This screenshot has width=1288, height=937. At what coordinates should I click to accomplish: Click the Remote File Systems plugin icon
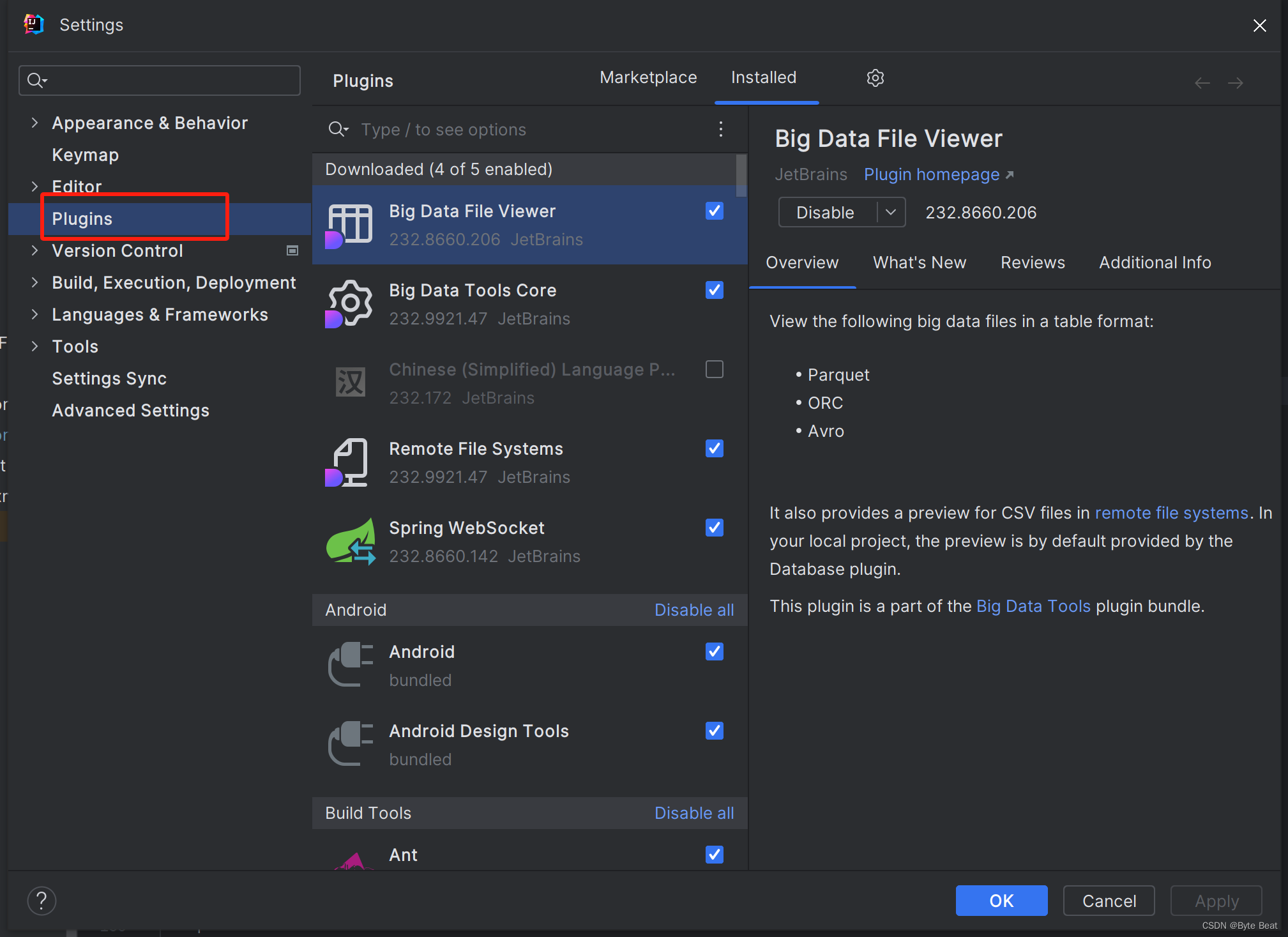[349, 462]
